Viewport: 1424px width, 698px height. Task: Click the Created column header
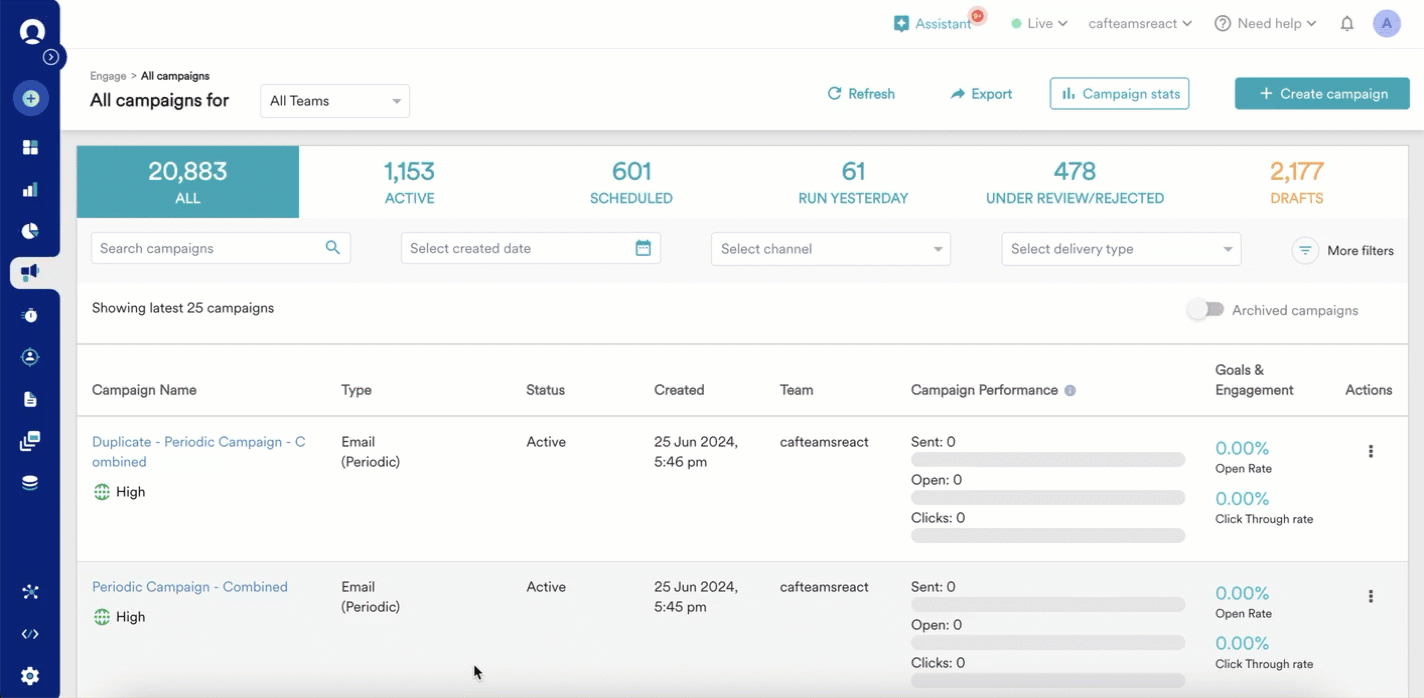pos(679,390)
